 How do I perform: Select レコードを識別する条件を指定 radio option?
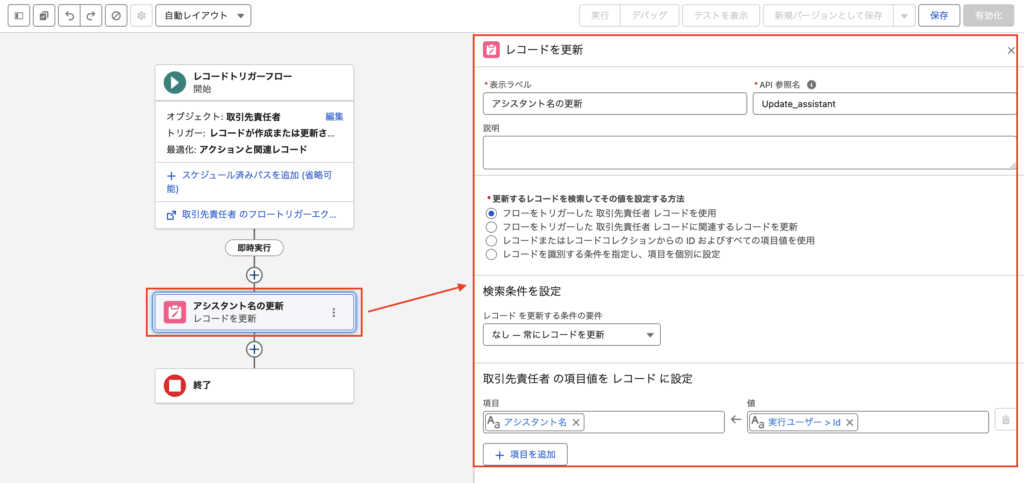(x=490, y=255)
